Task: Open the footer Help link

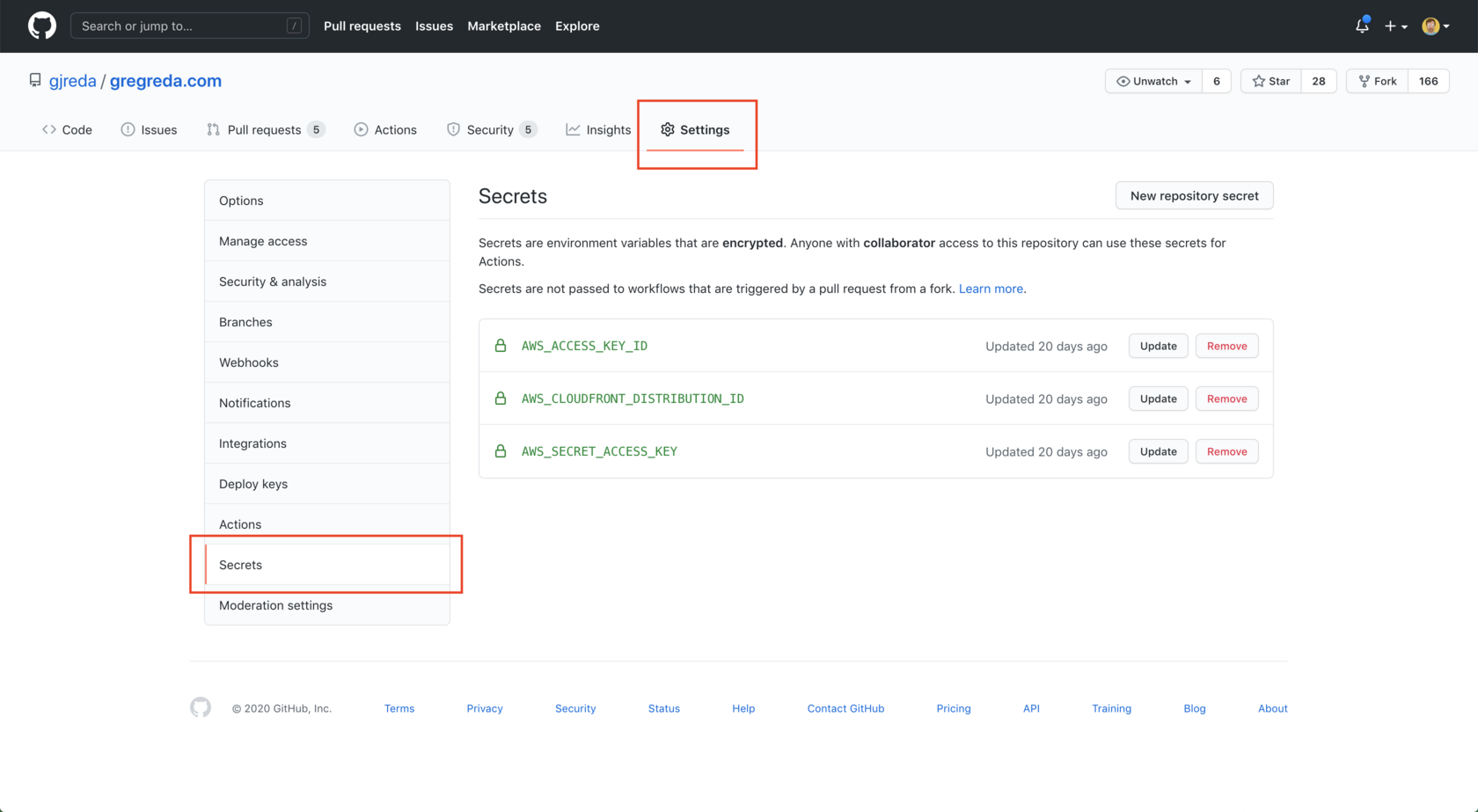Action: click(743, 708)
